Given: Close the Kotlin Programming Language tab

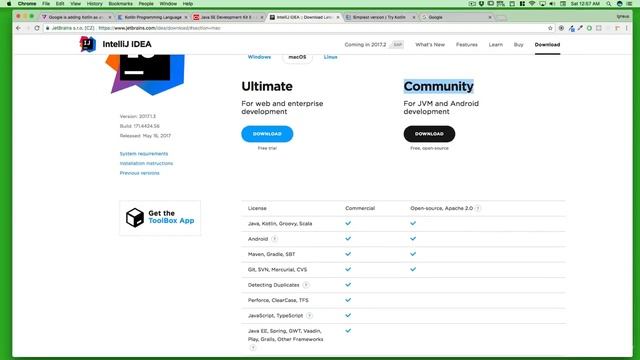Looking at the screenshot, I should pyautogui.click(x=186, y=17).
